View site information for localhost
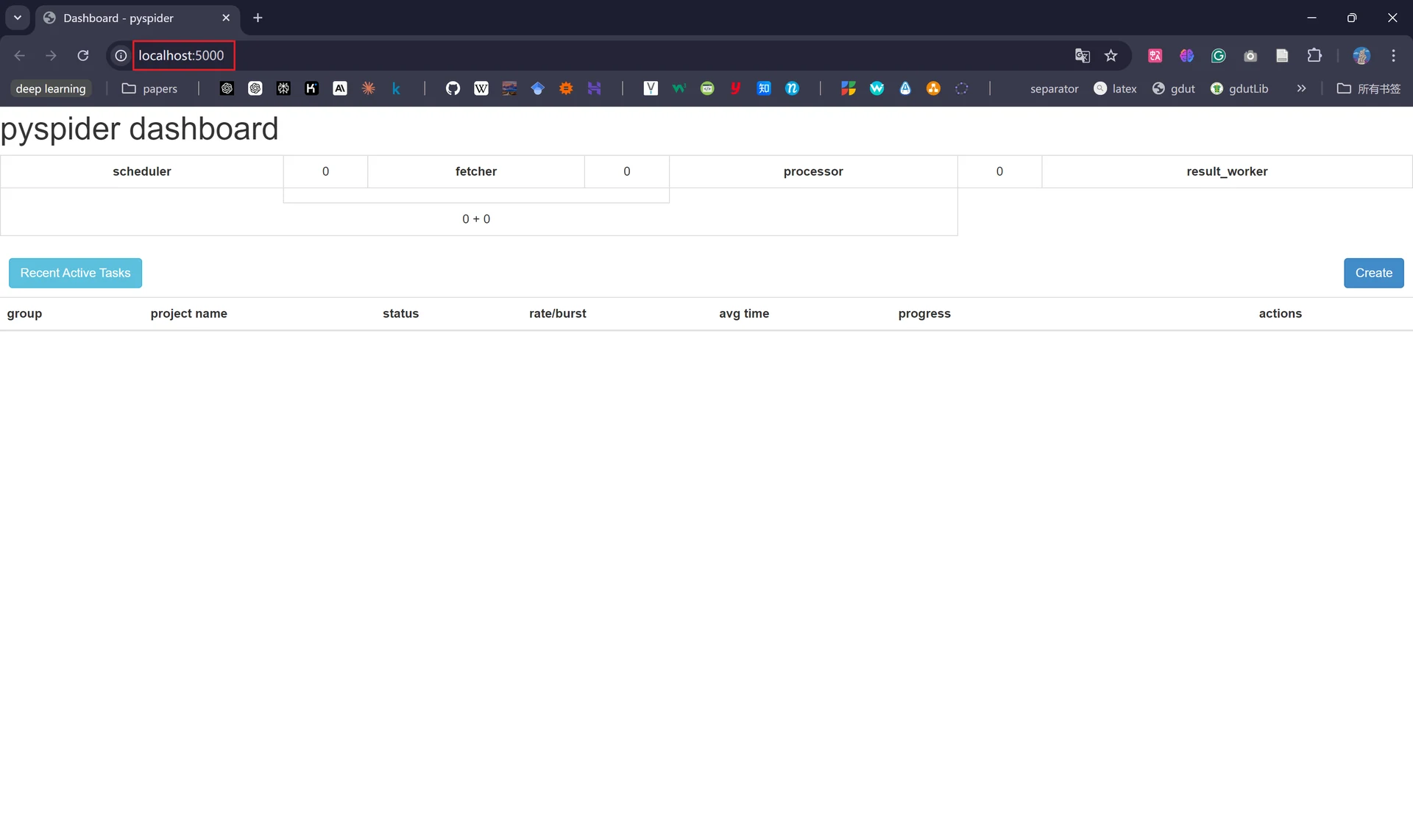Screen dimensions: 1413x840 121,56
